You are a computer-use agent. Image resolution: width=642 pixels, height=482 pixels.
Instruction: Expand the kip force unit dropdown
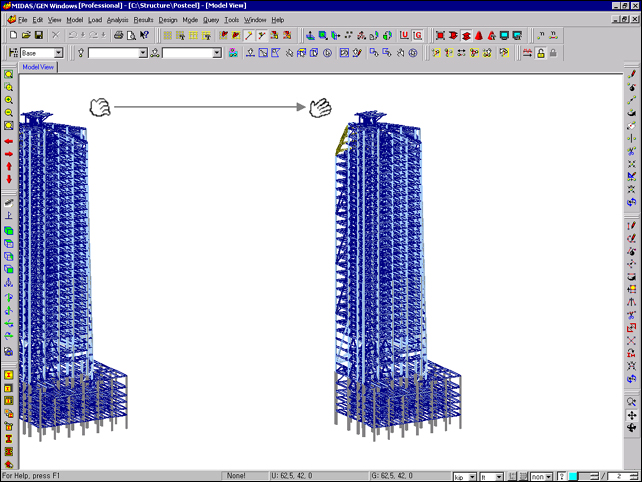click(x=473, y=476)
